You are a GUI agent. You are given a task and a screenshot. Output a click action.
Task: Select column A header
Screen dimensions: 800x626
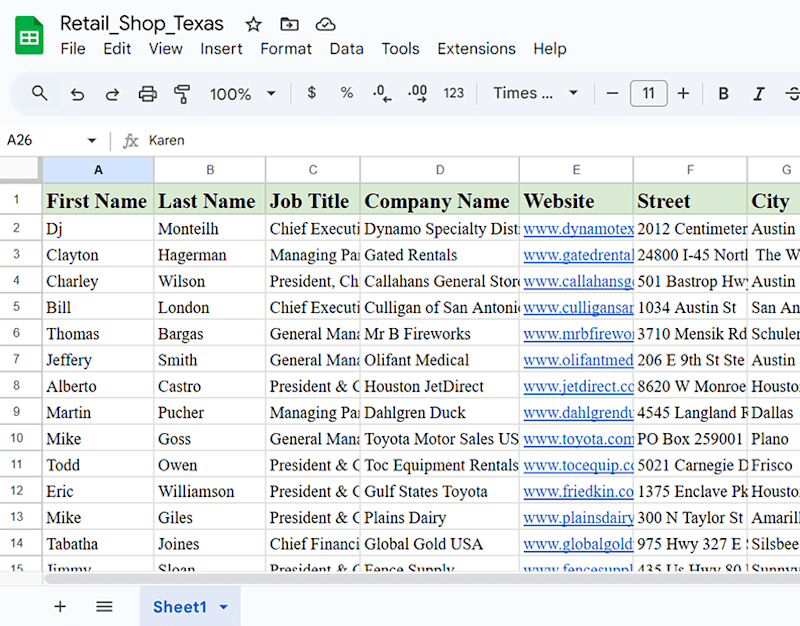click(98, 170)
